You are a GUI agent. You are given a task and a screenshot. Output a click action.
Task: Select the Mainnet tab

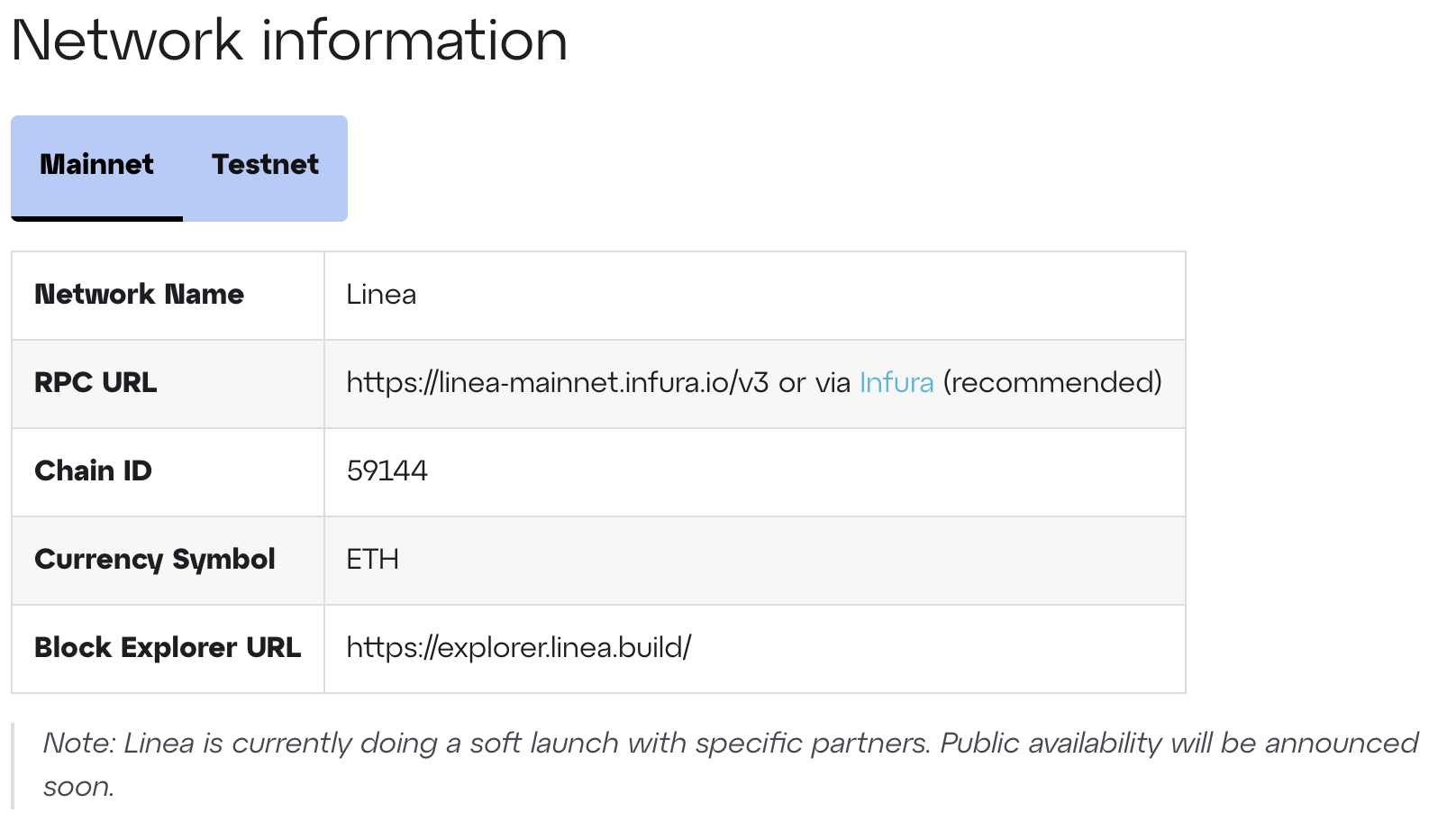click(96, 165)
